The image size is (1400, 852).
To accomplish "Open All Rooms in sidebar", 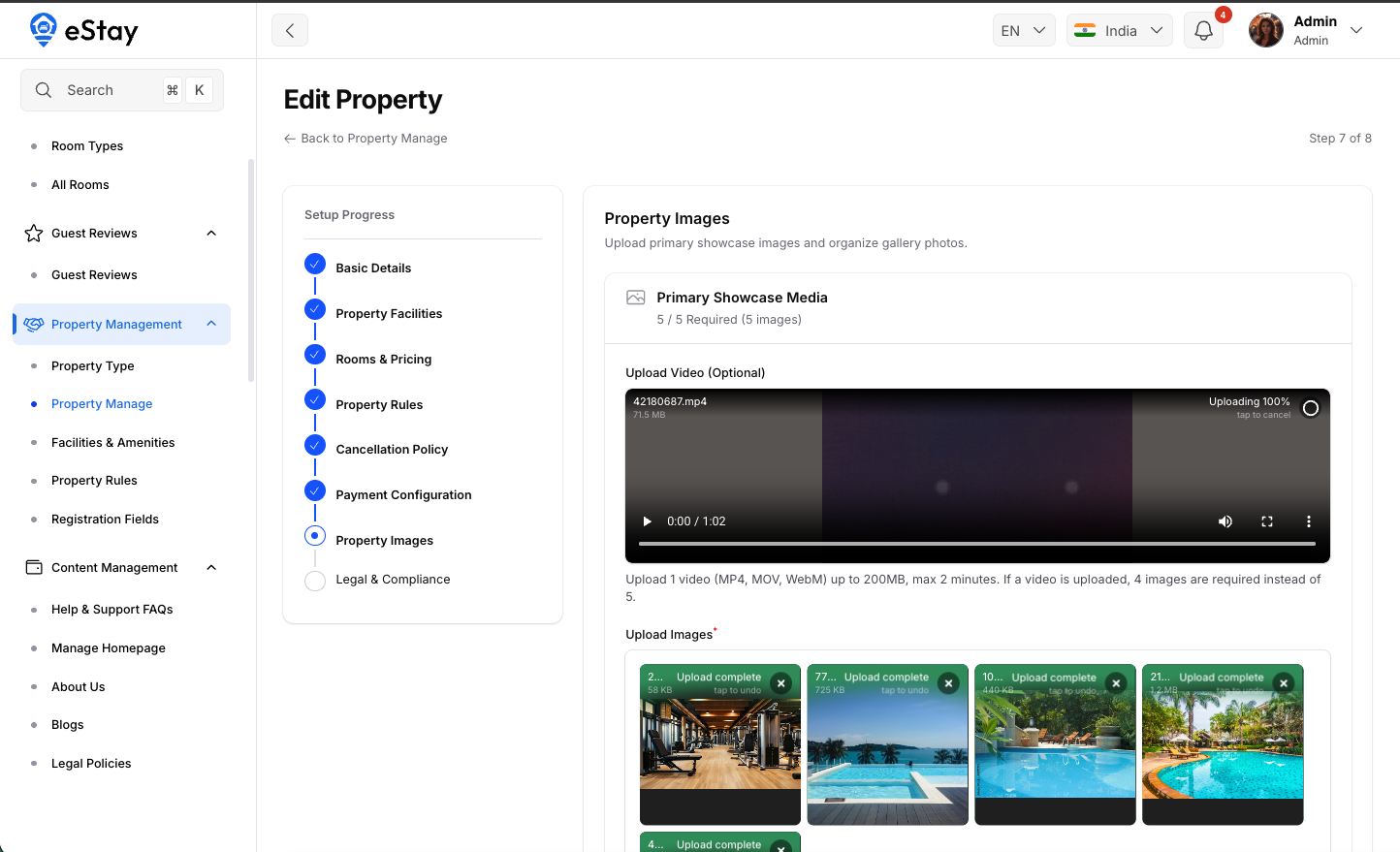I will click(x=80, y=185).
